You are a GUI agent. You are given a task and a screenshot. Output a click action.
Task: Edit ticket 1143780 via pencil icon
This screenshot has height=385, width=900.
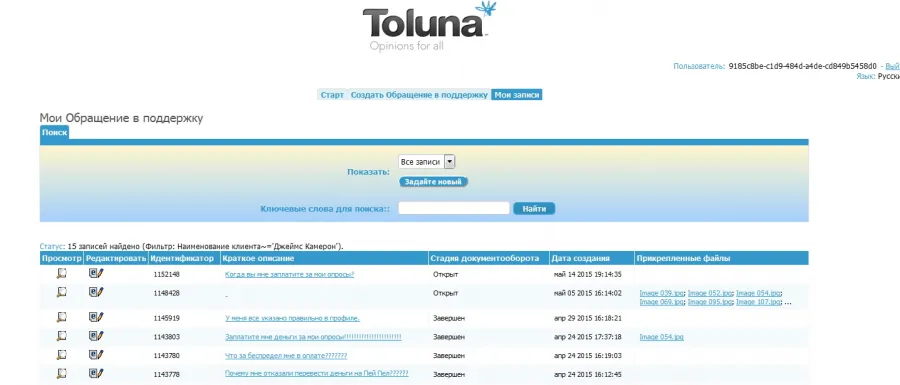pos(96,355)
